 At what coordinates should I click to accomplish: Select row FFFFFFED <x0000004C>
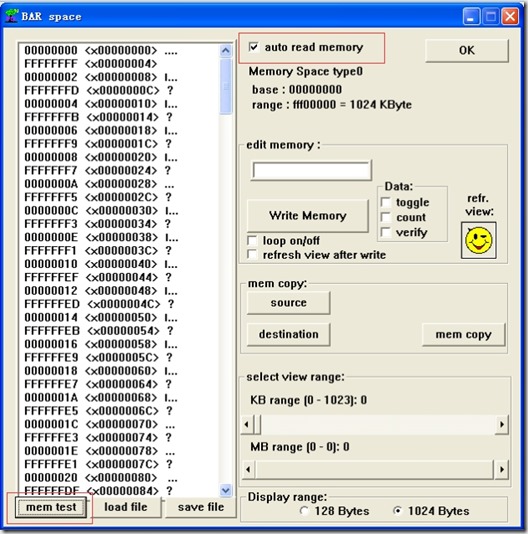click(119, 304)
